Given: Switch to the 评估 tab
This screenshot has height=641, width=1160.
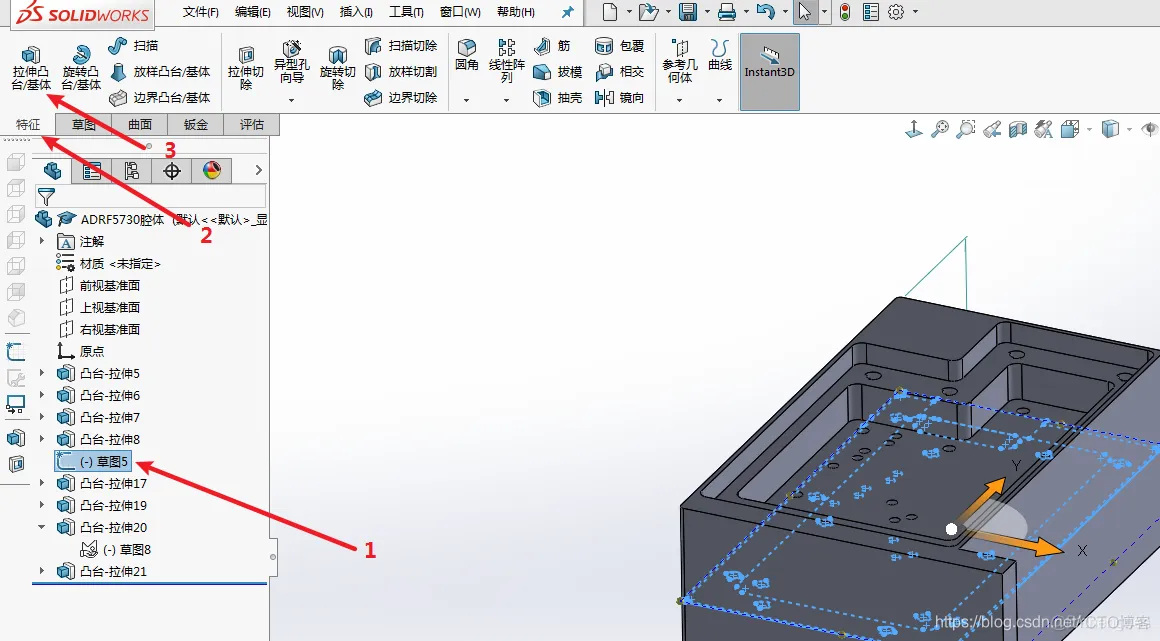Looking at the screenshot, I should click(252, 124).
